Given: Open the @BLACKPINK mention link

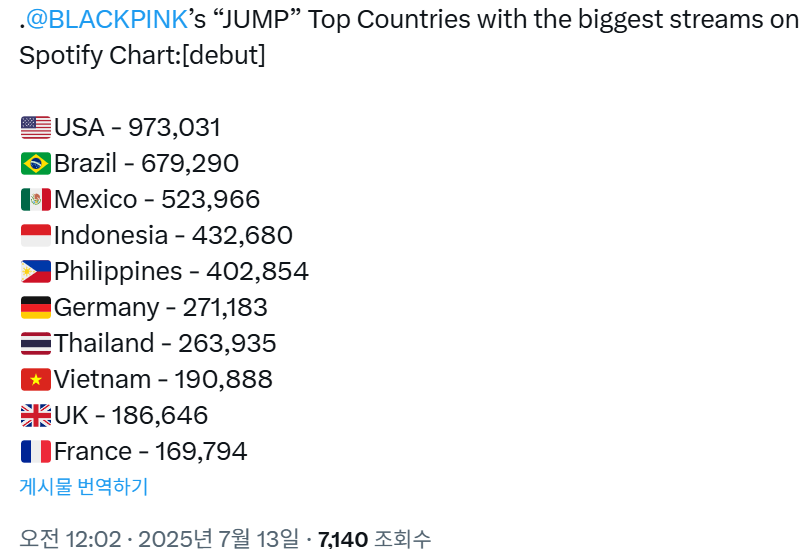Looking at the screenshot, I should pos(106,20).
